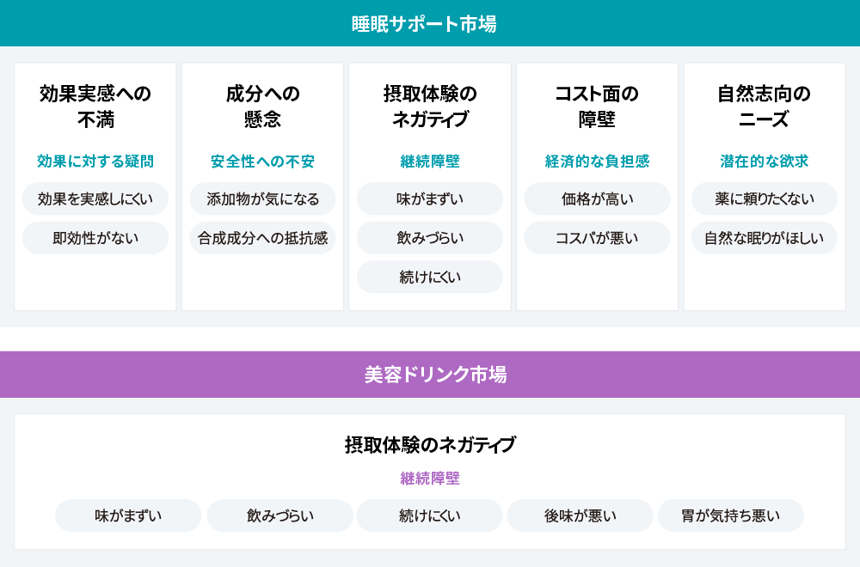Screen dimensions: 860x567
Task: Select 飲みづらい in the beauty drink section
Action: click(280, 516)
